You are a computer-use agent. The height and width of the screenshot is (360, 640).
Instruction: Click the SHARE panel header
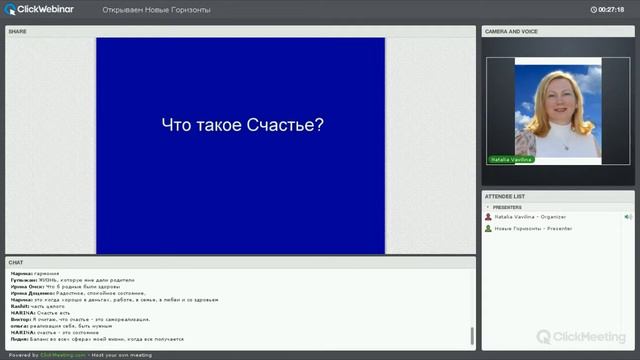[240, 31]
